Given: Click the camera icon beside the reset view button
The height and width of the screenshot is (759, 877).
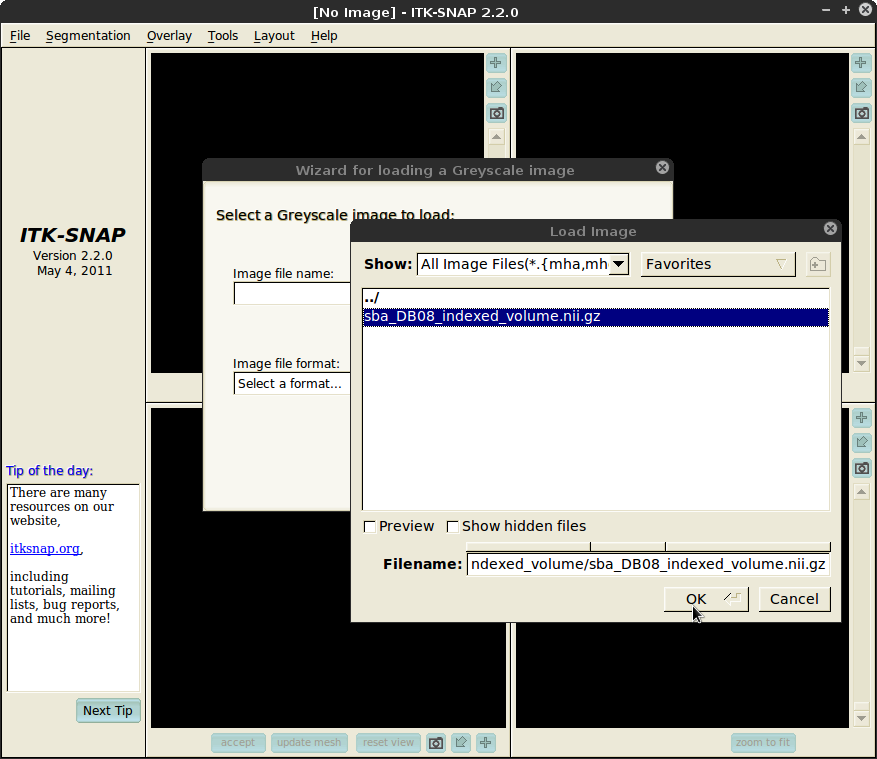Looking at the screenshot, I should point(436,742).
